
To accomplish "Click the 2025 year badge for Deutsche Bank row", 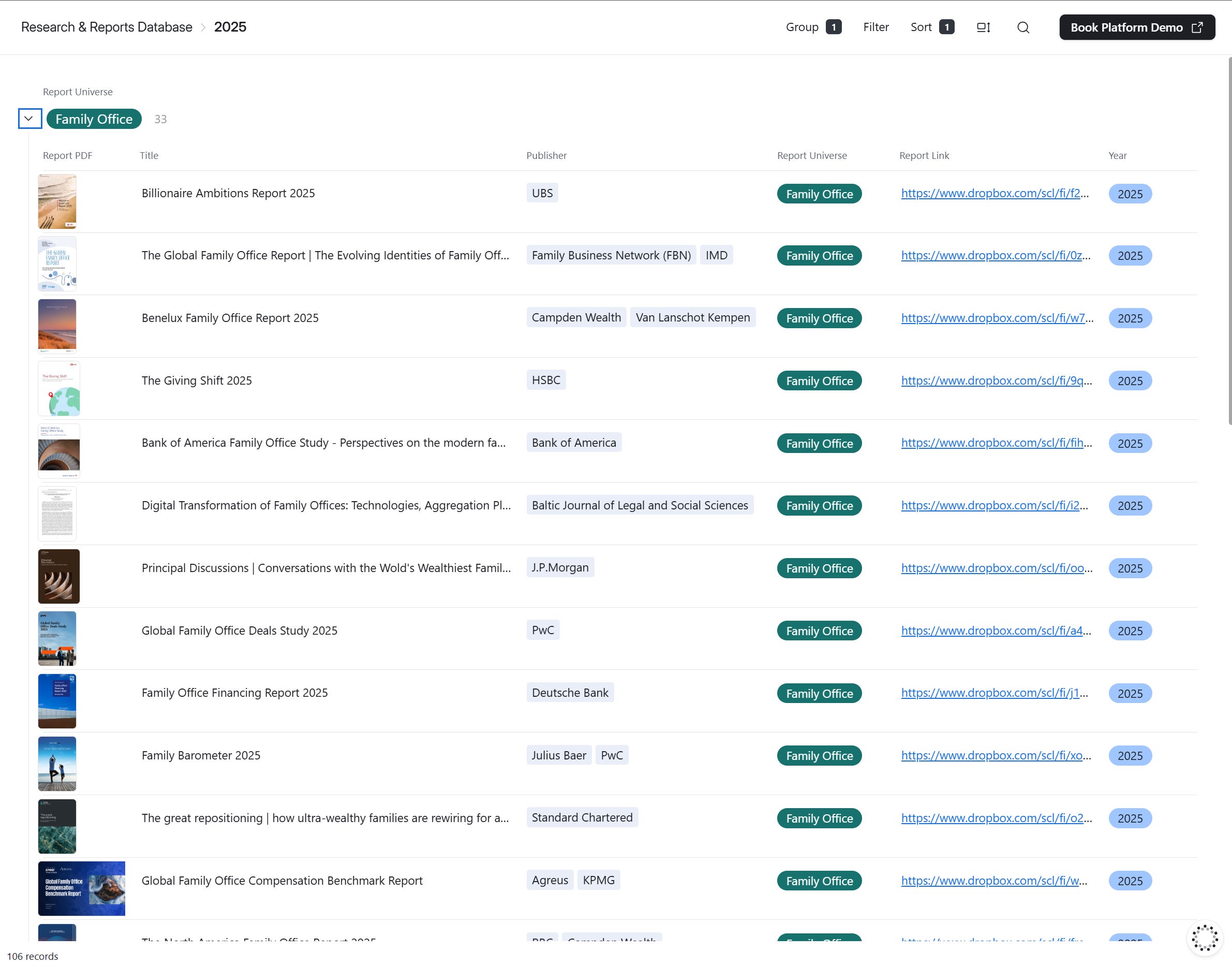I will pos(1129,693).
